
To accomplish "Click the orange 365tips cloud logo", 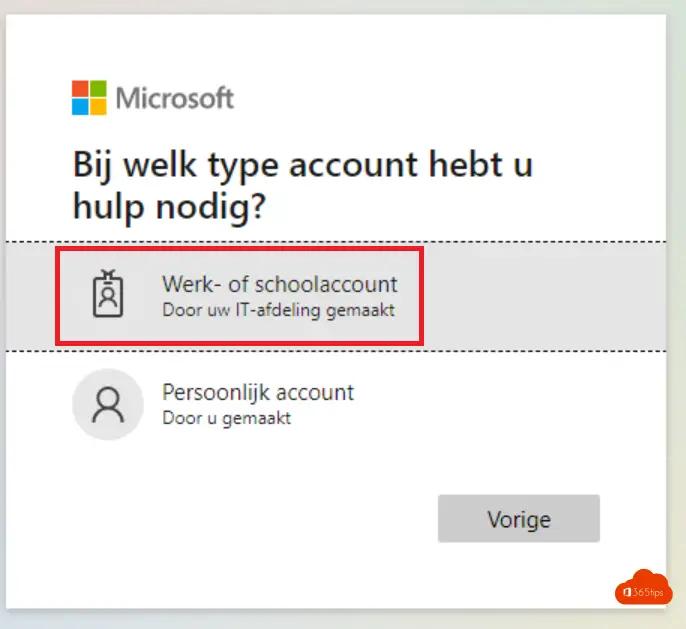I will click(643, 588).
